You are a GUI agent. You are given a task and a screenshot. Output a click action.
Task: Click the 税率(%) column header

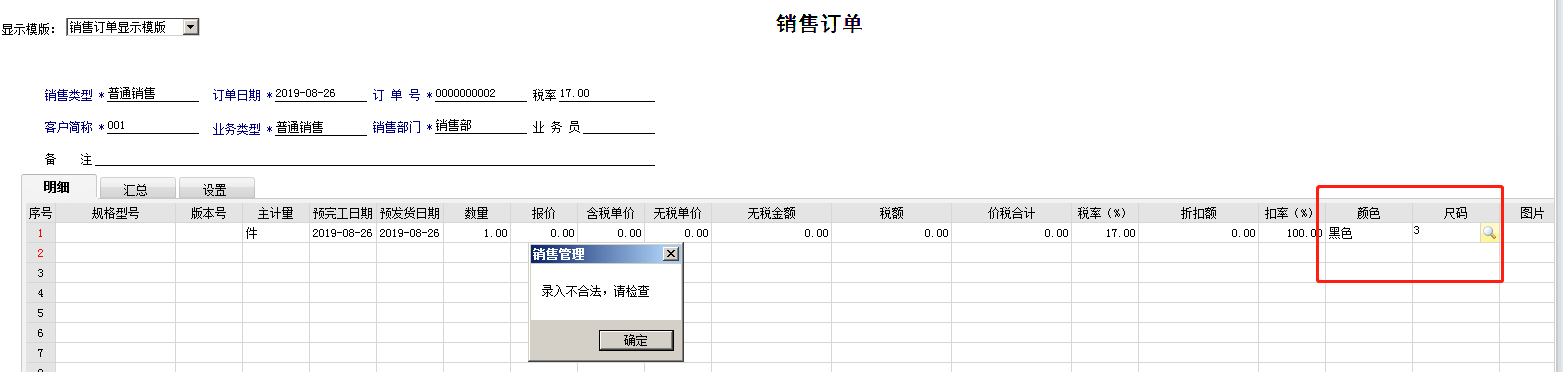click(1104, 213)
